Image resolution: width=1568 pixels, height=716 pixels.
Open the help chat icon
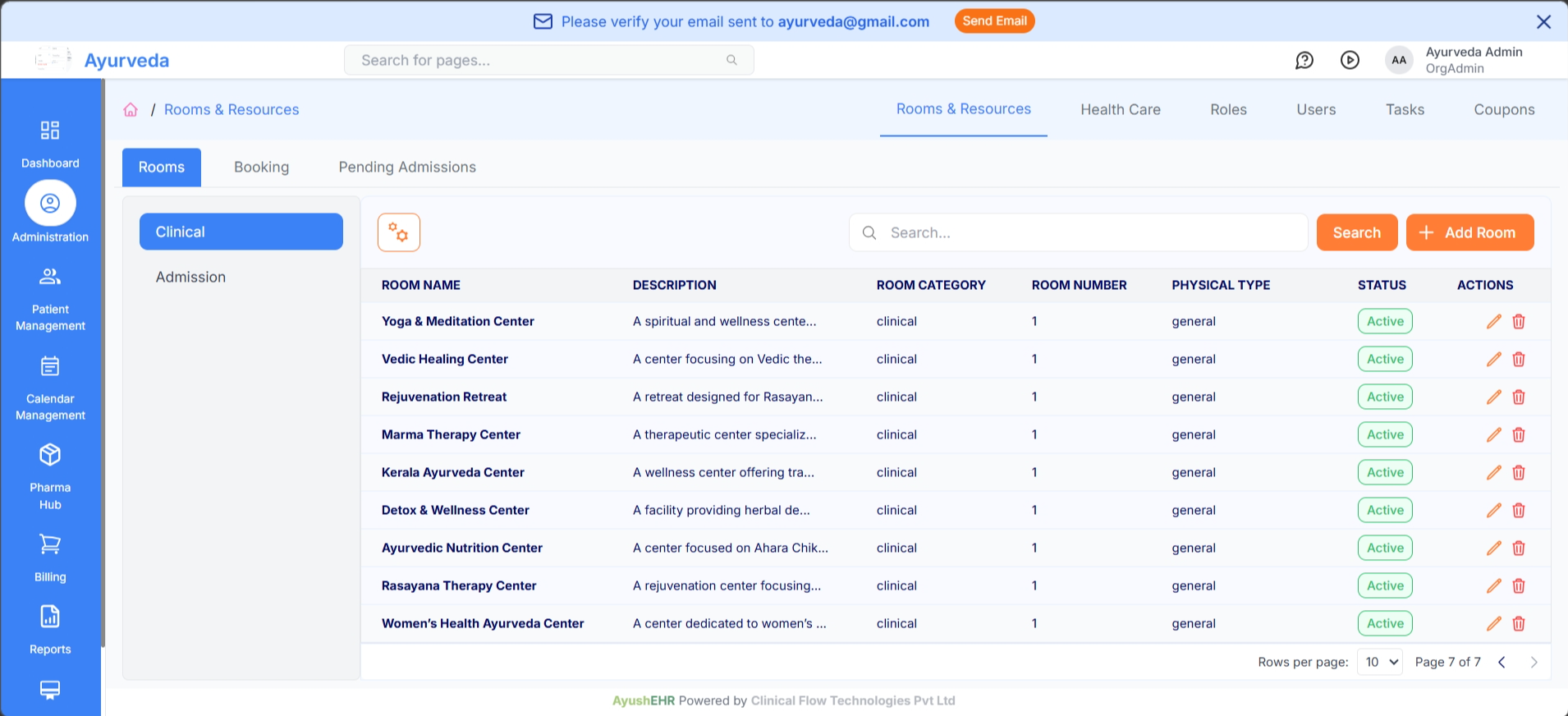tap(1304, 60)
